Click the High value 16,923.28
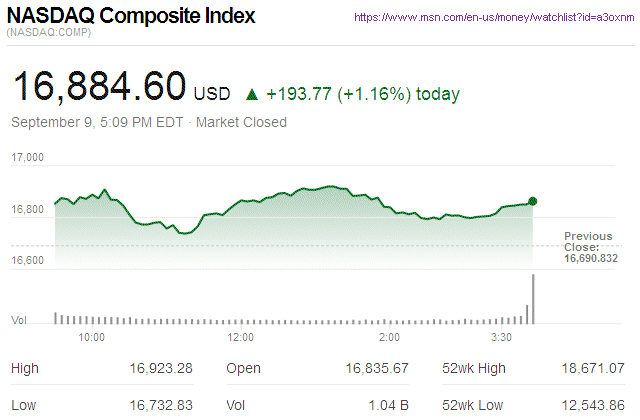Screen dimensions: 640x420 click(x=161, y=368)
